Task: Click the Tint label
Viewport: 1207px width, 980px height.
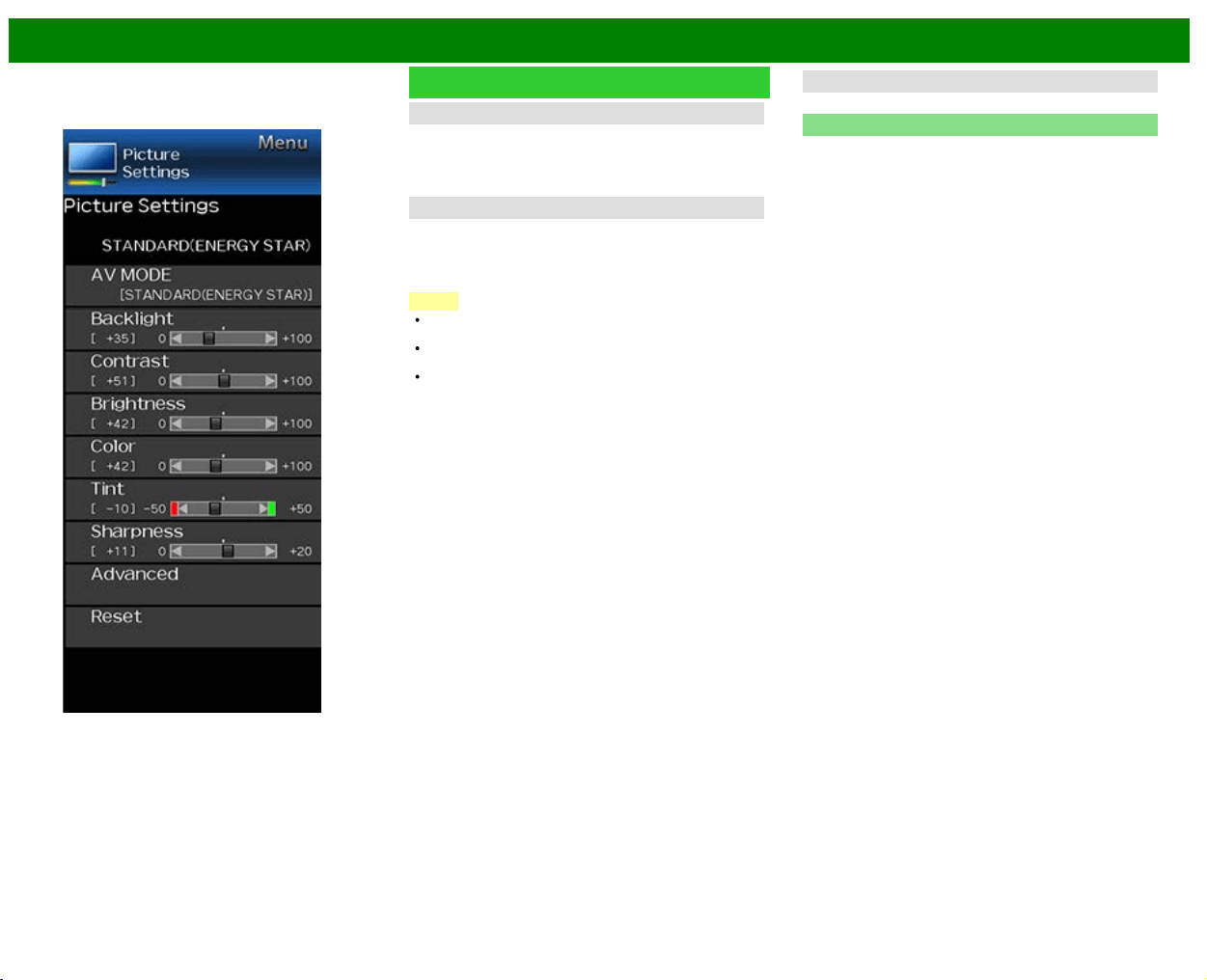Action: click(x=107, y=489)
